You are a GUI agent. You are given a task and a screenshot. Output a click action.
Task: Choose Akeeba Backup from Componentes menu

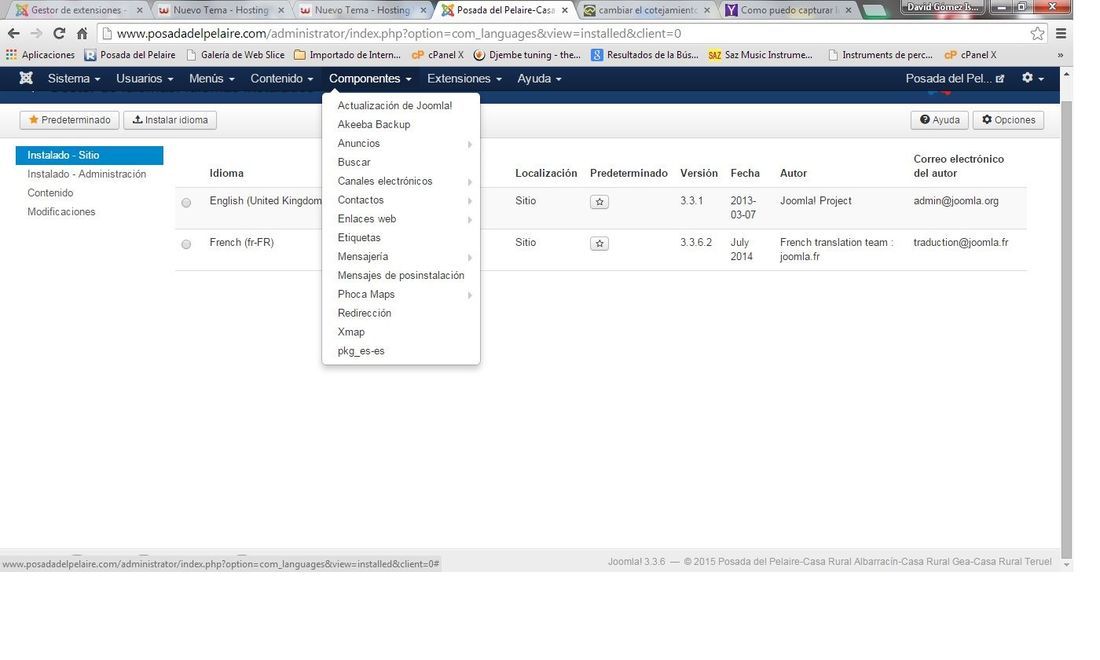click(x=401, y=124)
